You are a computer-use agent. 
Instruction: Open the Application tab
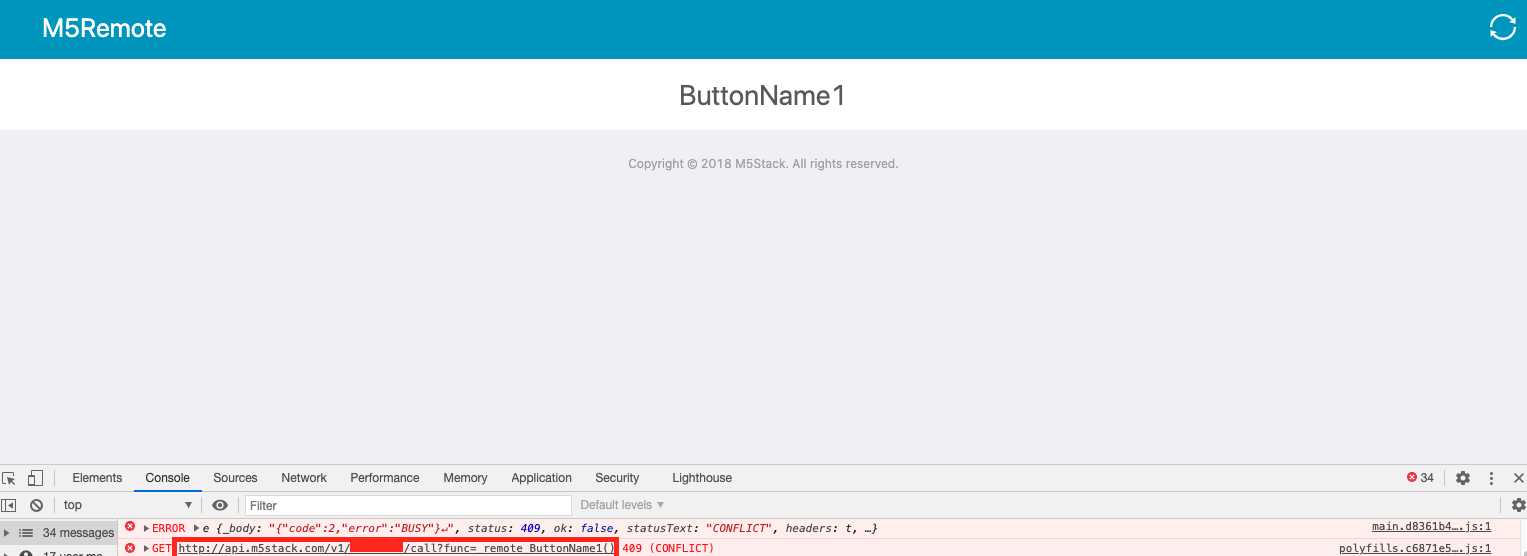[x=541, y=478]
